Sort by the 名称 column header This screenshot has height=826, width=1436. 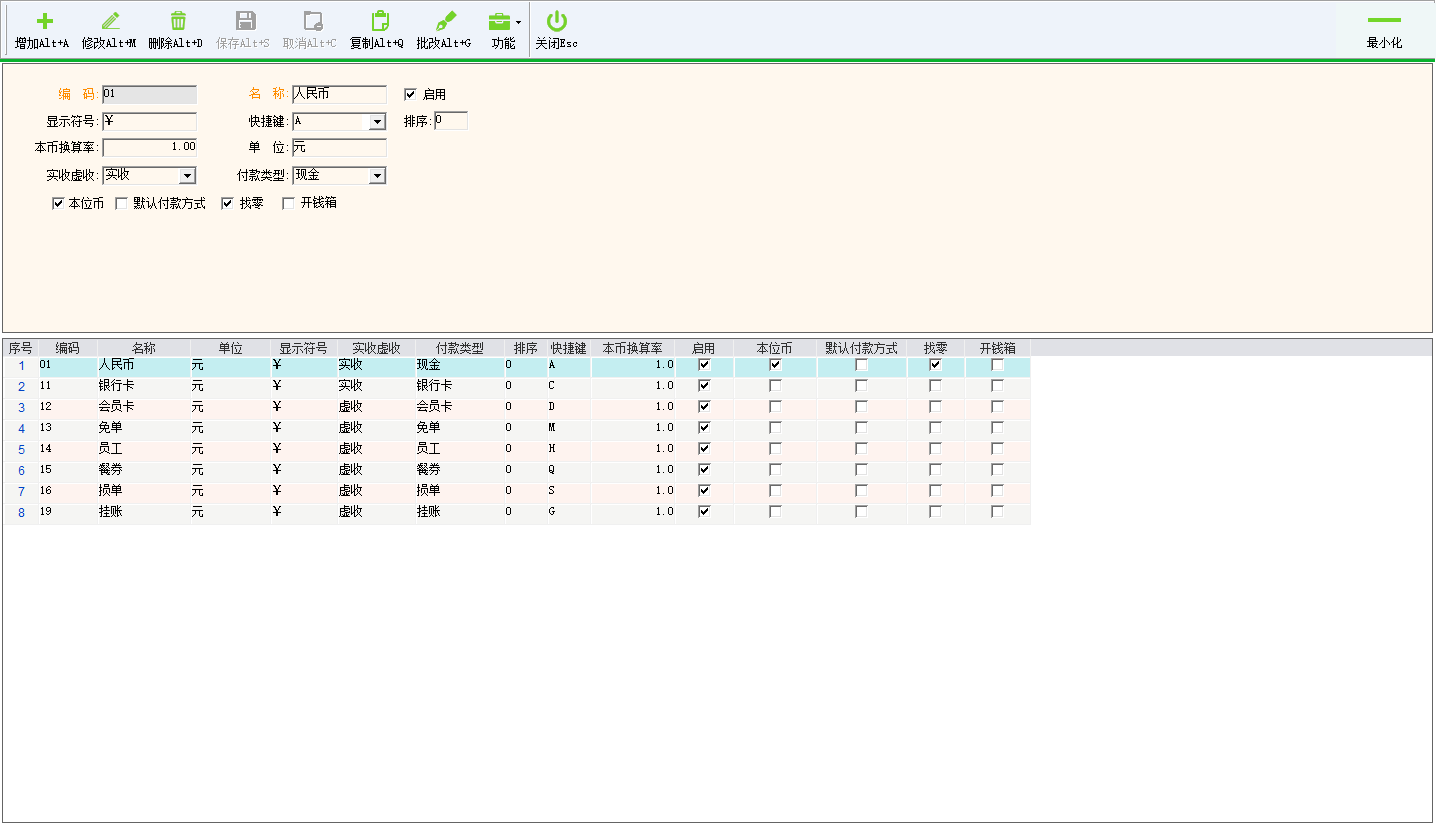[144, 348]
